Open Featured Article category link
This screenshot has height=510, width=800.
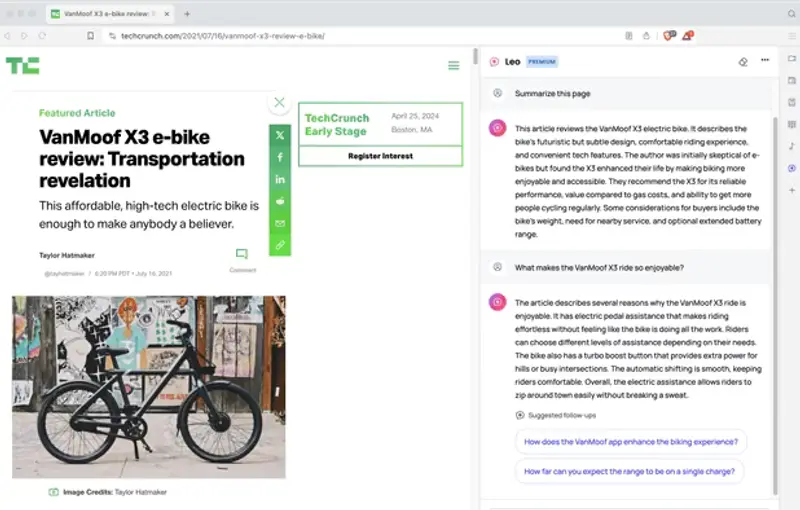coord(77,113)
